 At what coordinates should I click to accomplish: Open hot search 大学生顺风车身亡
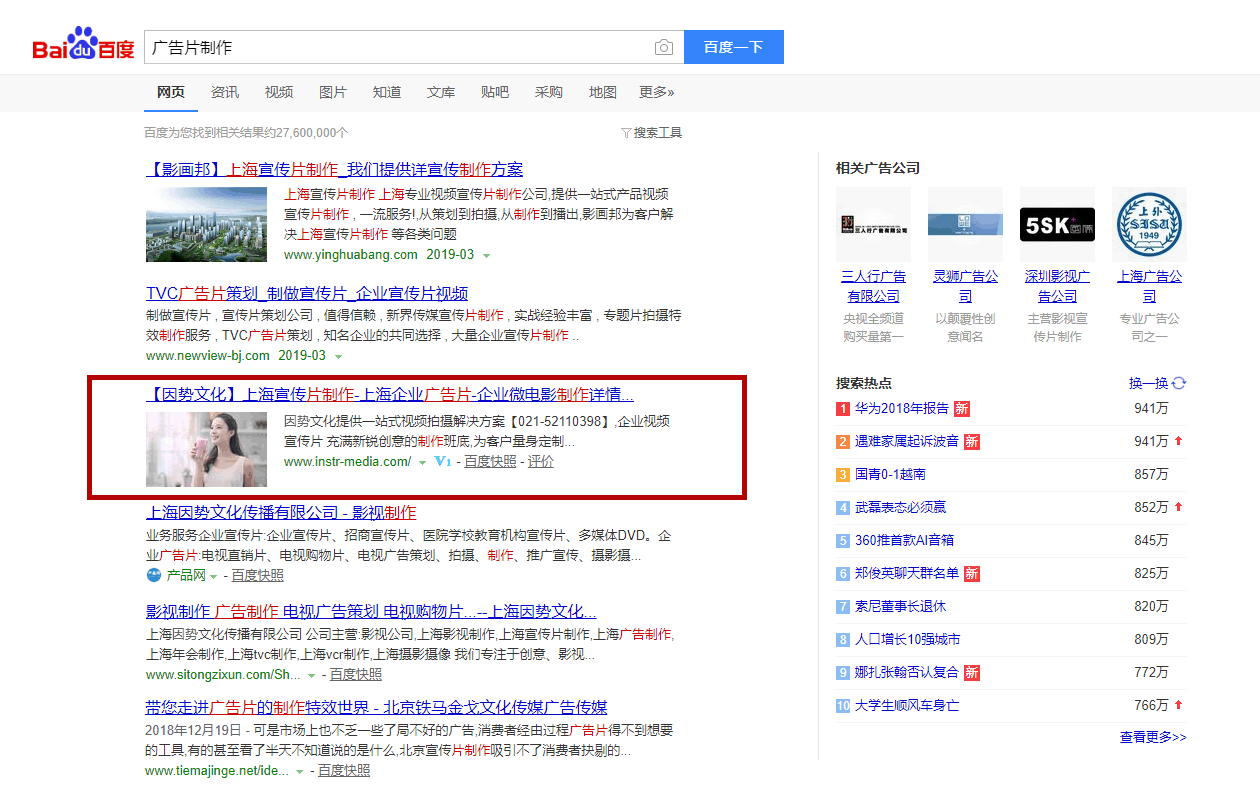(x=907, y=706)
